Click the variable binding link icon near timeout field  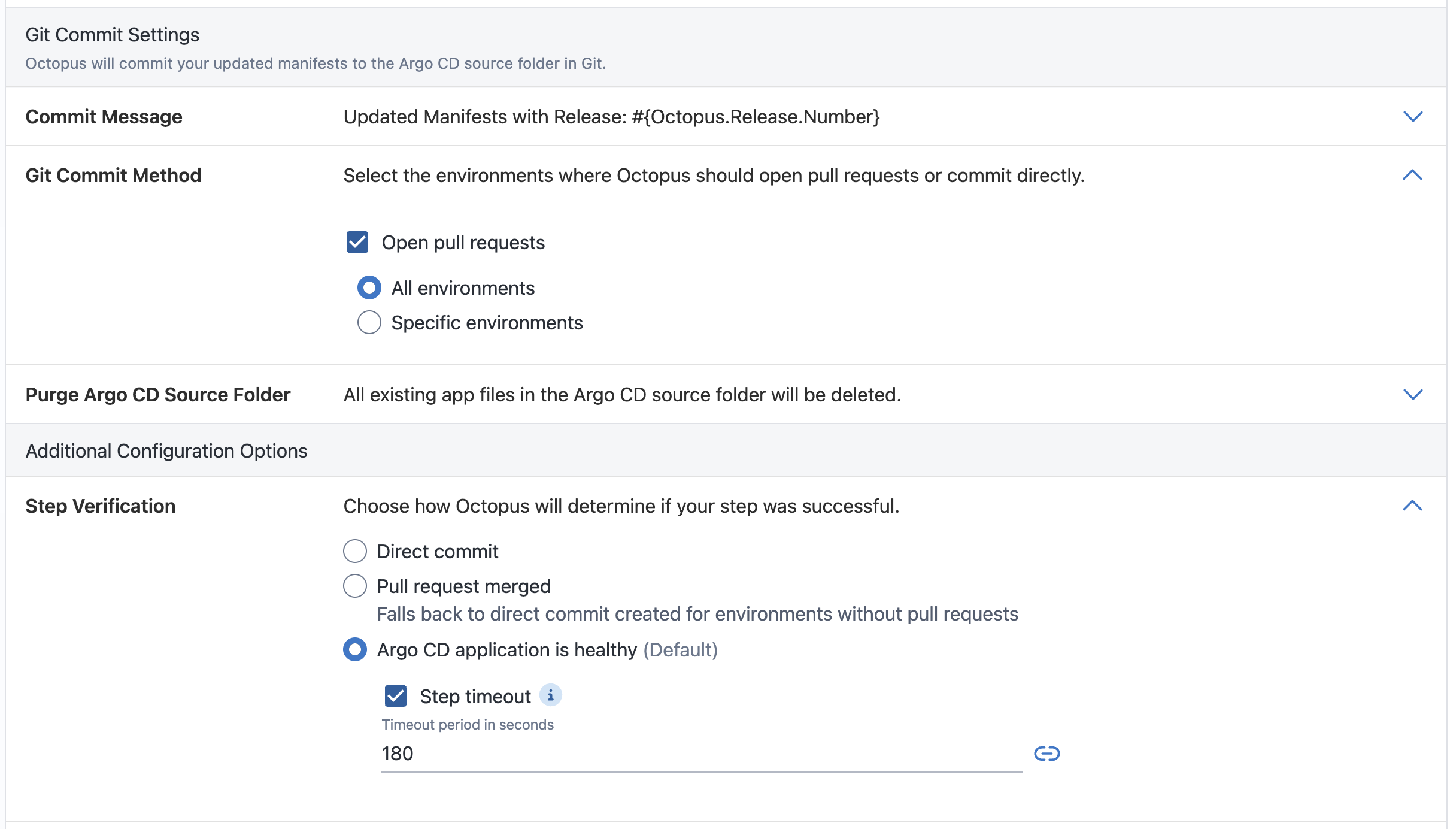(1046, 754)
